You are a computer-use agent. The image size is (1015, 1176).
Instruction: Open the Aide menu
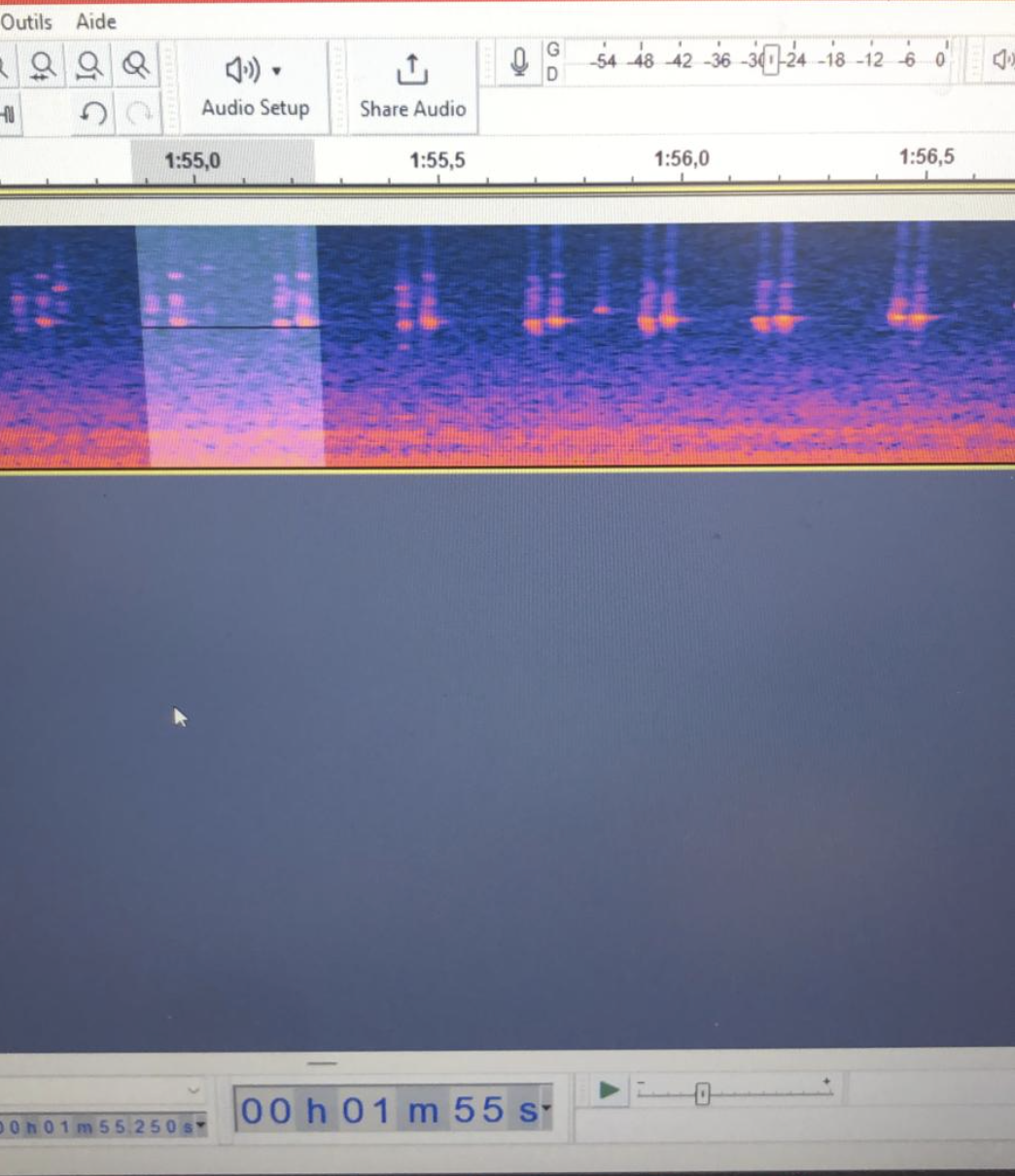pyautogui.click(x=96, y=21)
